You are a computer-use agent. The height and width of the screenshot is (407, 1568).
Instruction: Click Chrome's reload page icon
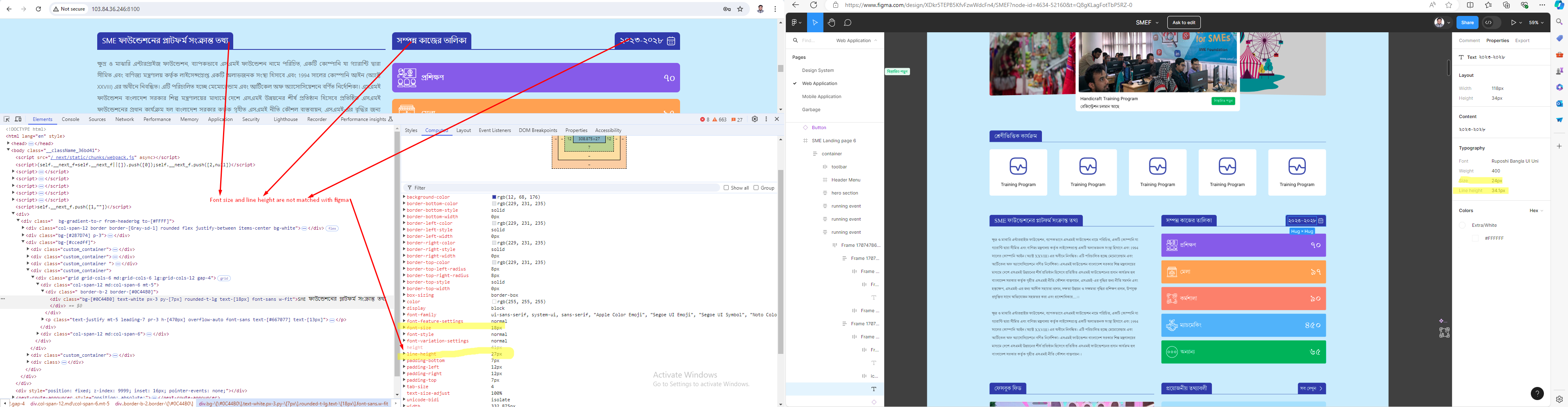coord(38,9)
